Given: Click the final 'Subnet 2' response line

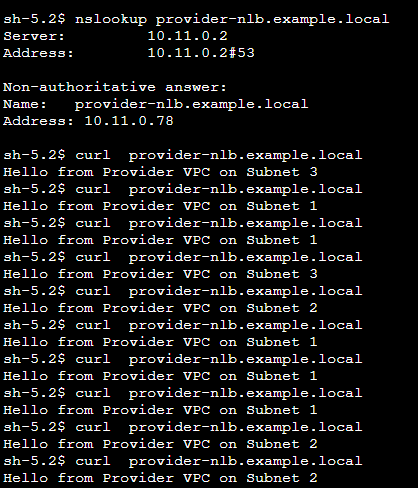Looking at the screenshot, I should coord(160,478).
